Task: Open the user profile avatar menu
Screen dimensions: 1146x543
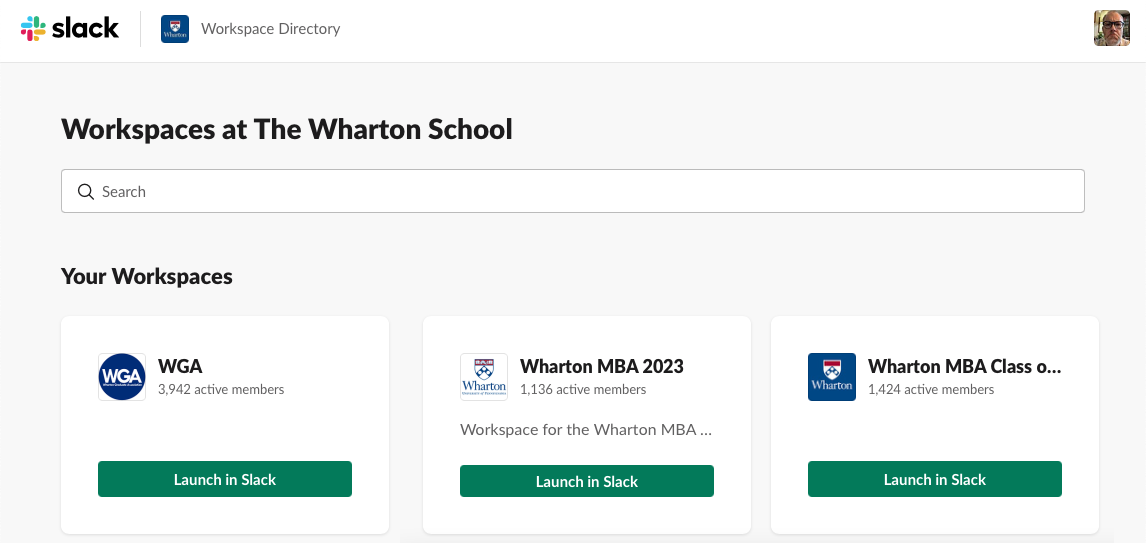Action: 1112,29
